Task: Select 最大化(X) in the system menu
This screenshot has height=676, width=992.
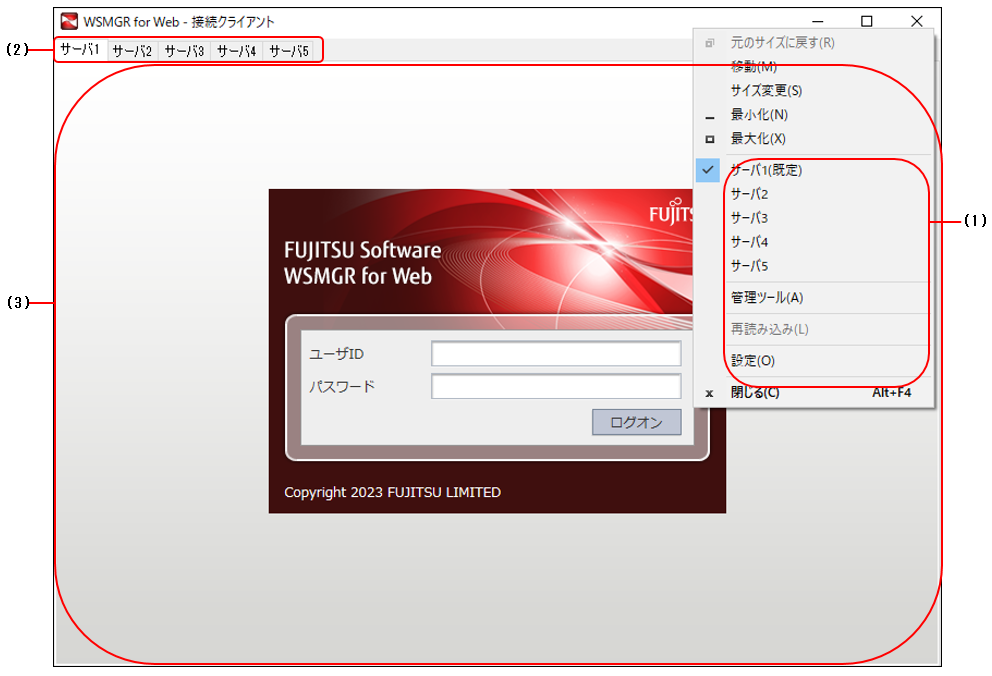Action: coord(758,139)
